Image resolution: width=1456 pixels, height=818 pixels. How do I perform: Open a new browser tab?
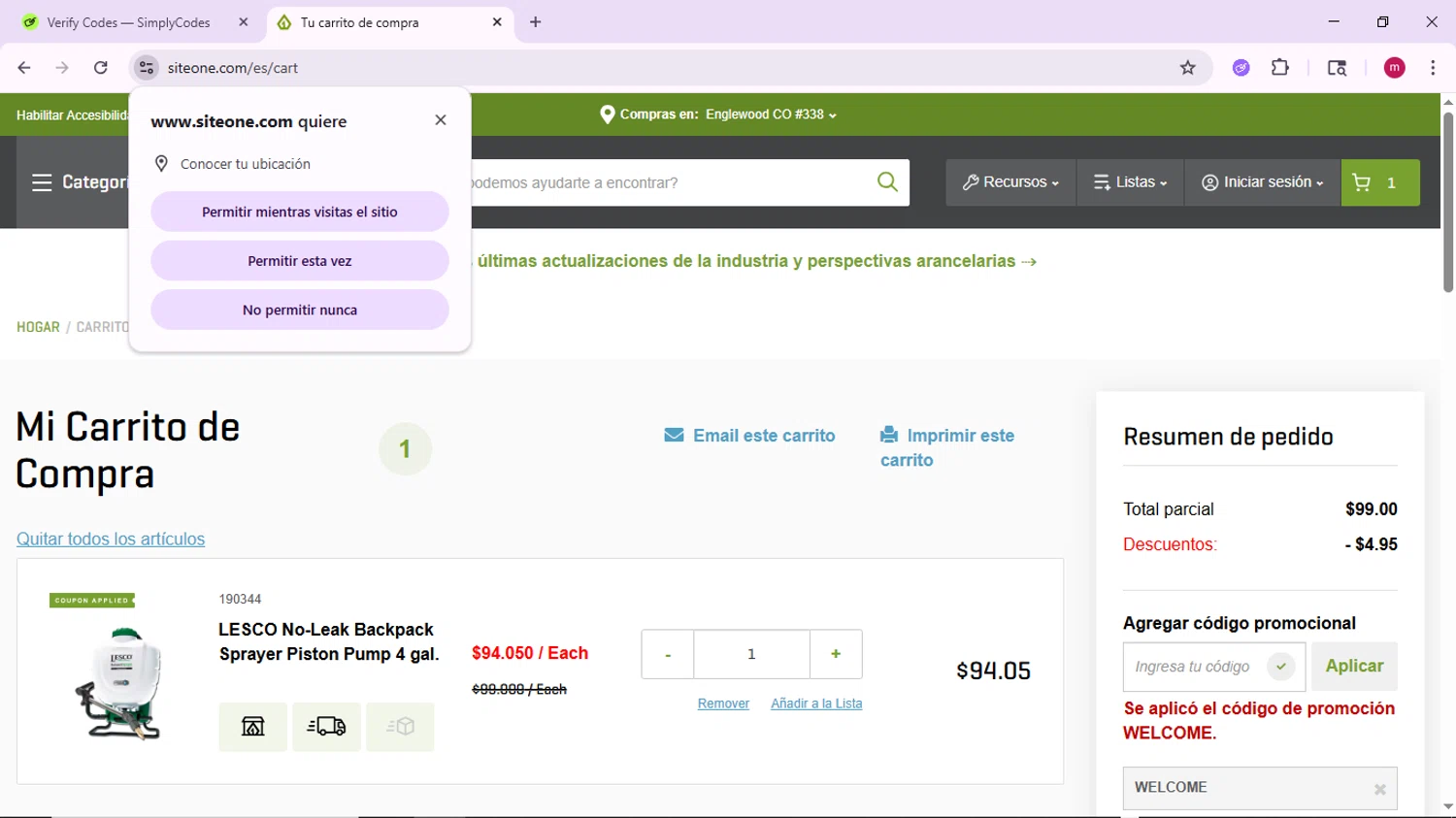click(535, 22)
